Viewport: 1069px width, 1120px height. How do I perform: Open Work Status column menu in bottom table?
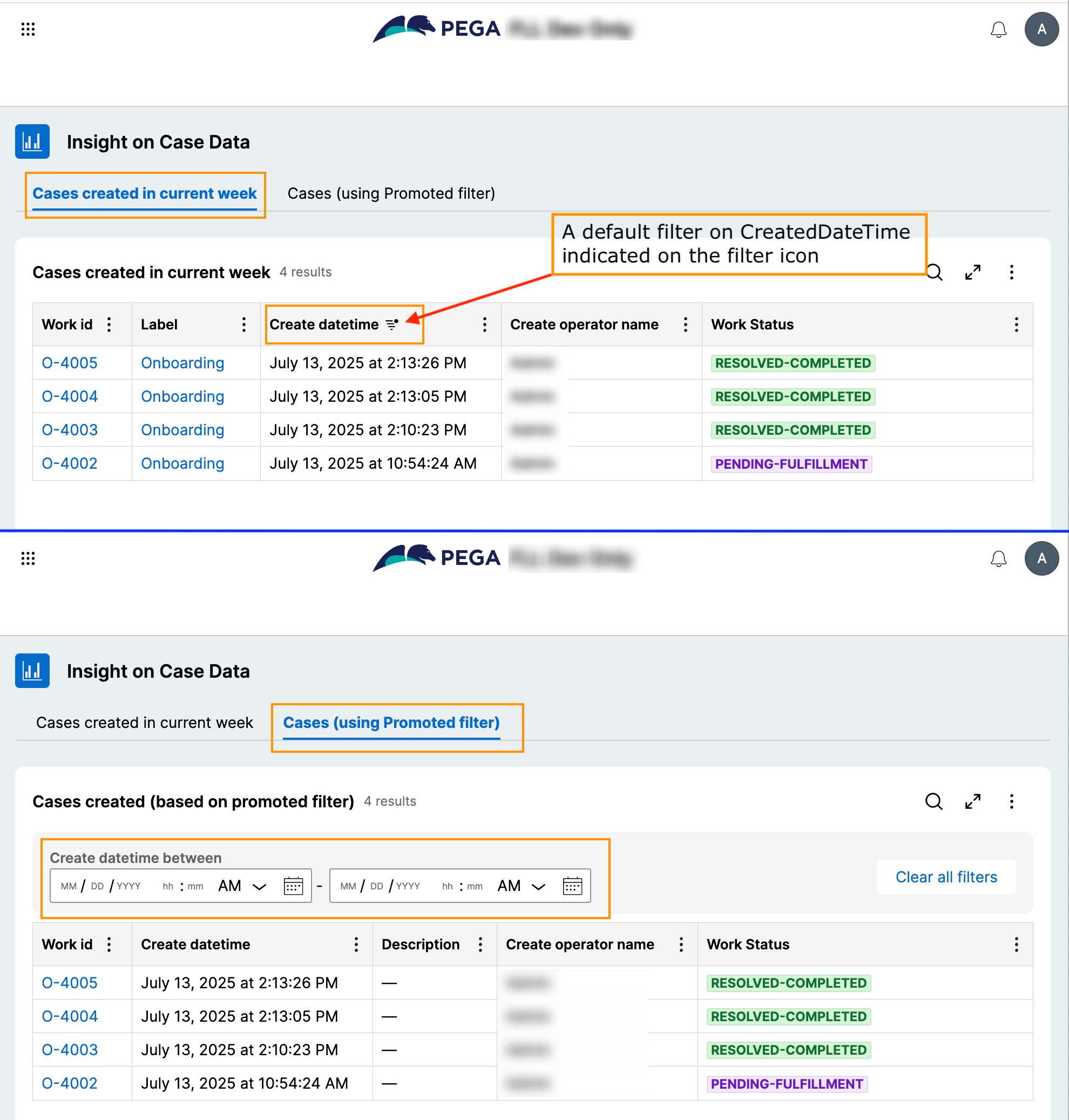tap(1016, 944)
